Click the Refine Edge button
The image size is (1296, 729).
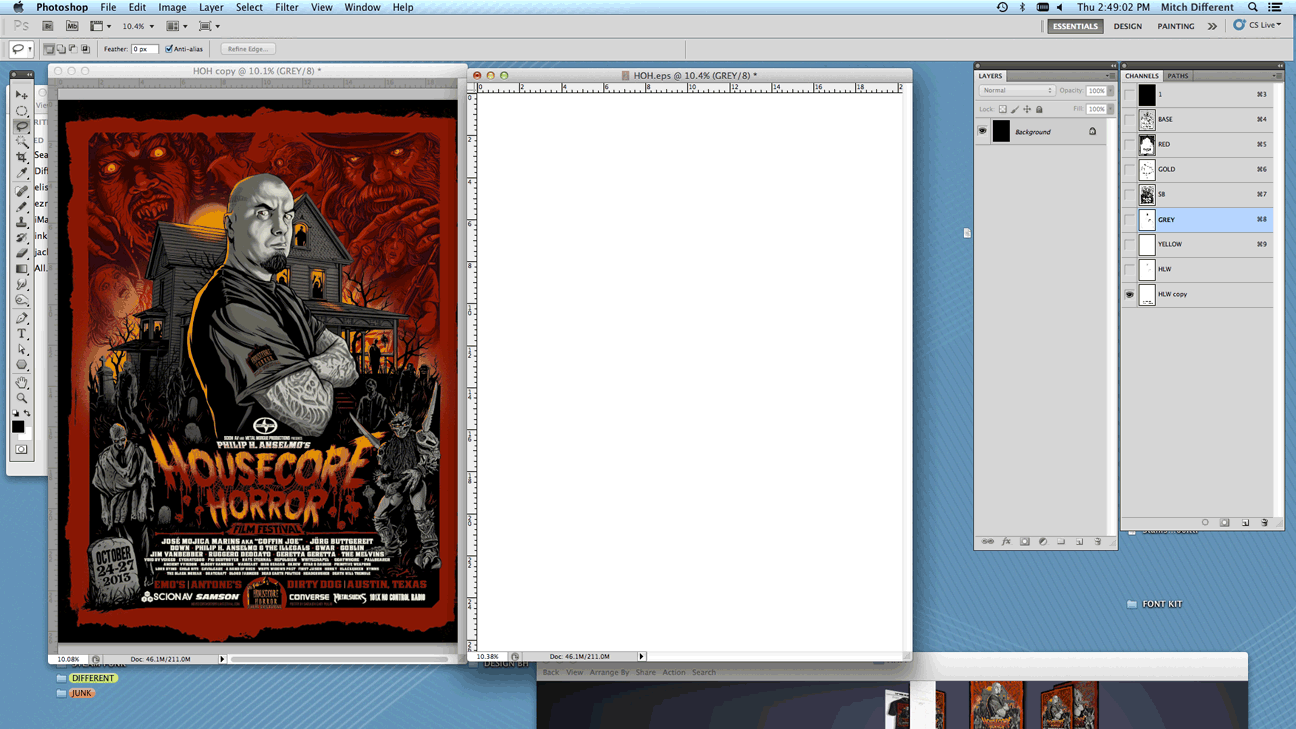point(247,49)
